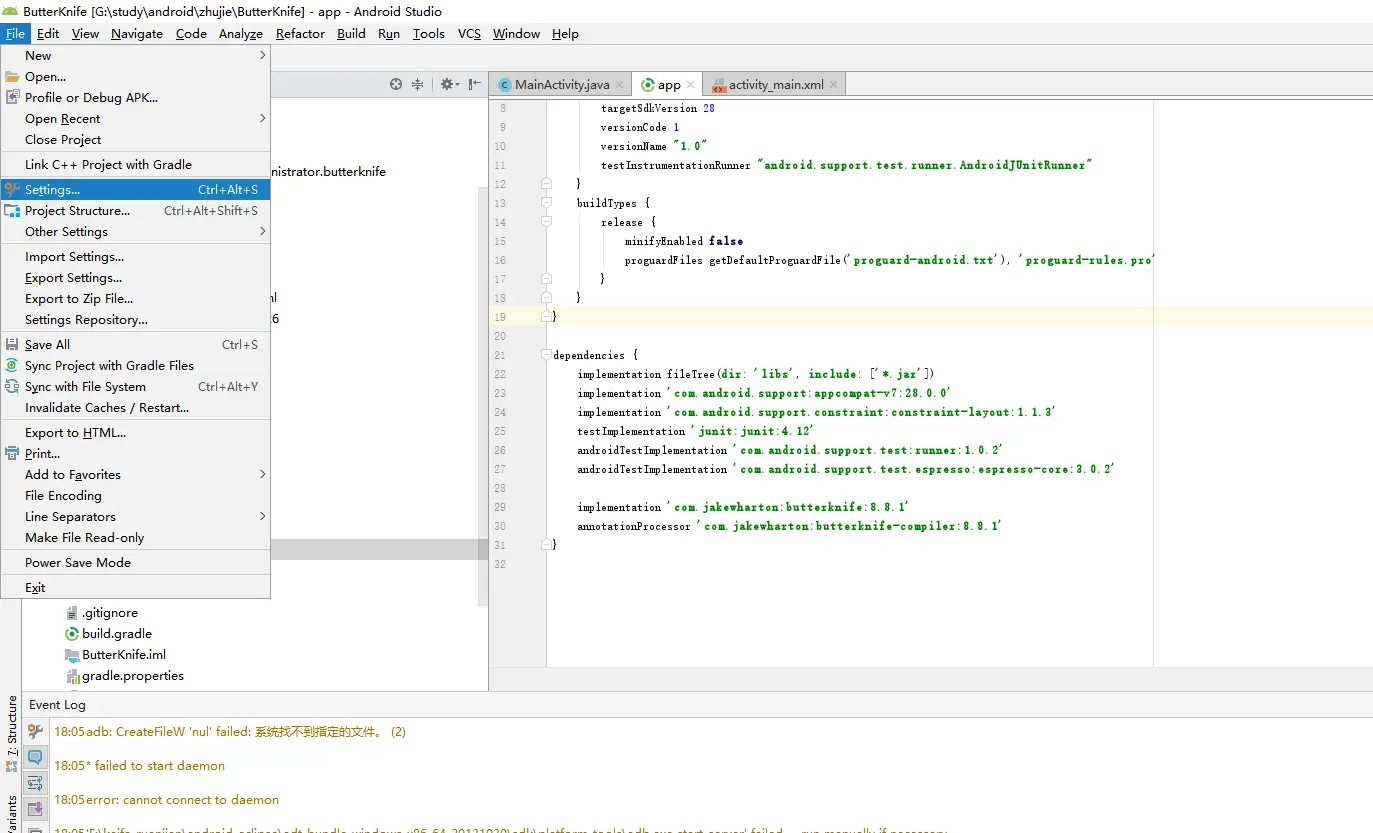
Task: Open the Build menu
Action: tap(351, 33)
